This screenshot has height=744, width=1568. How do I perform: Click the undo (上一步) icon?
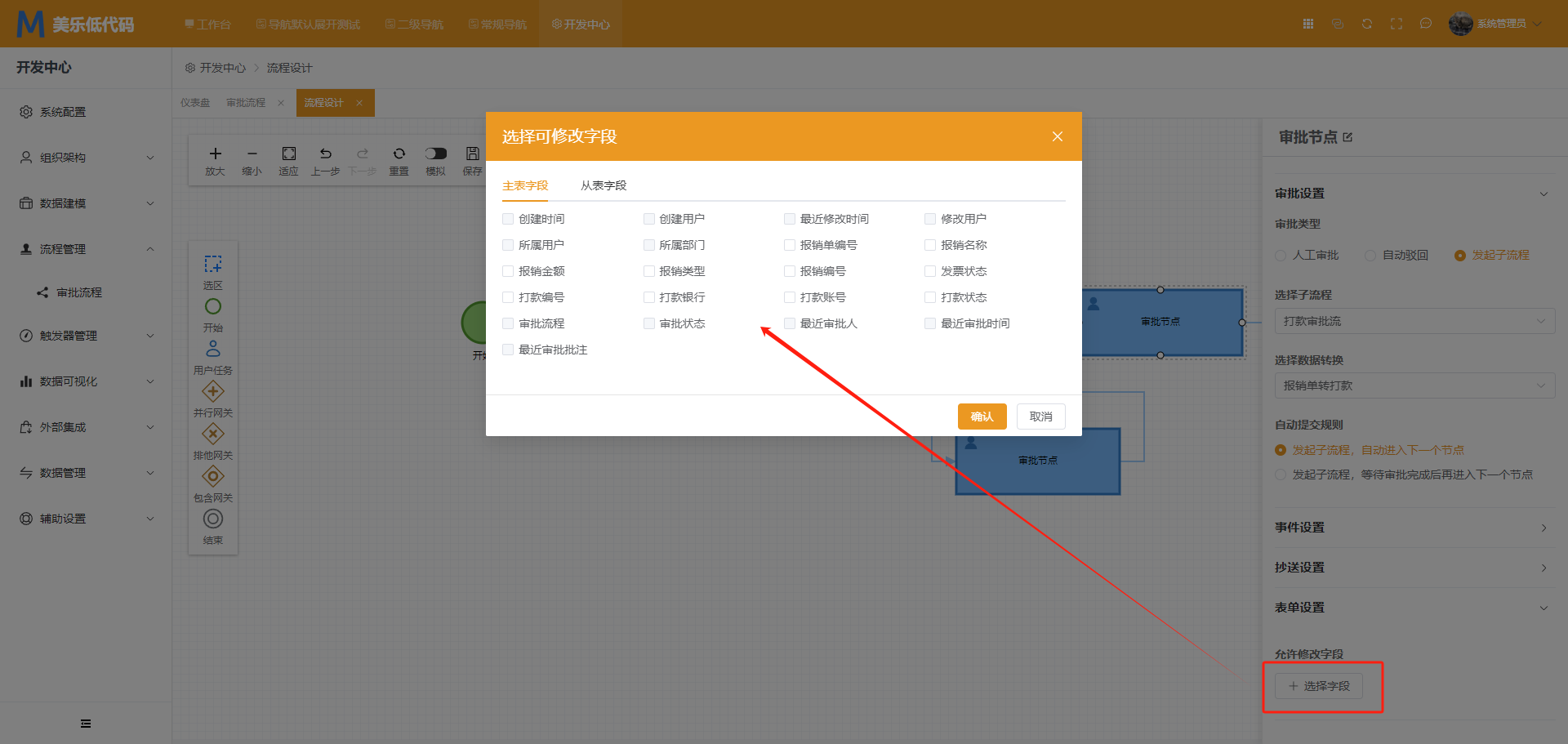tap(325, 154)
